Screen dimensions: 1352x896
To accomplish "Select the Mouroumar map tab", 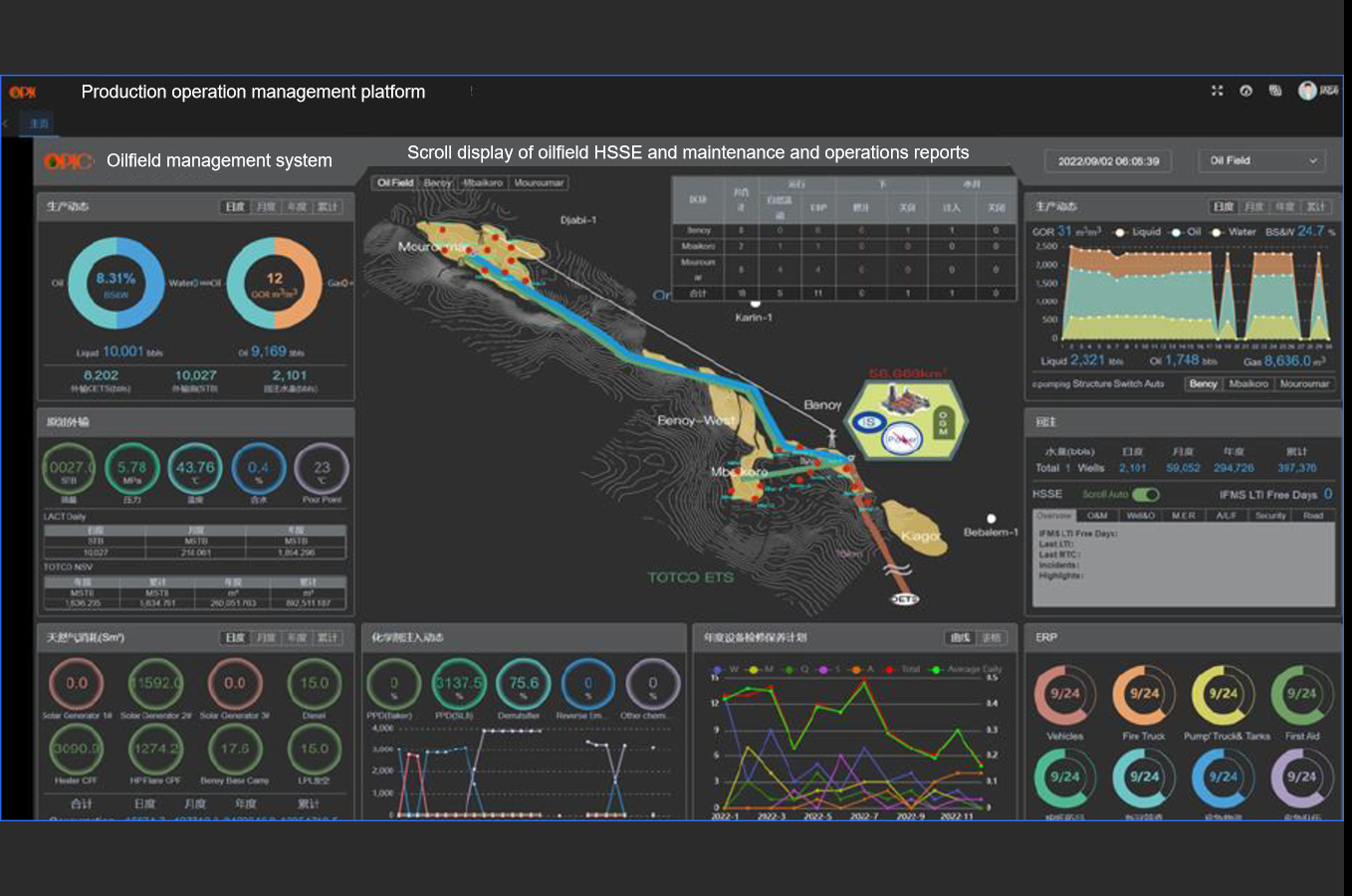I will (x=539, y=183).
